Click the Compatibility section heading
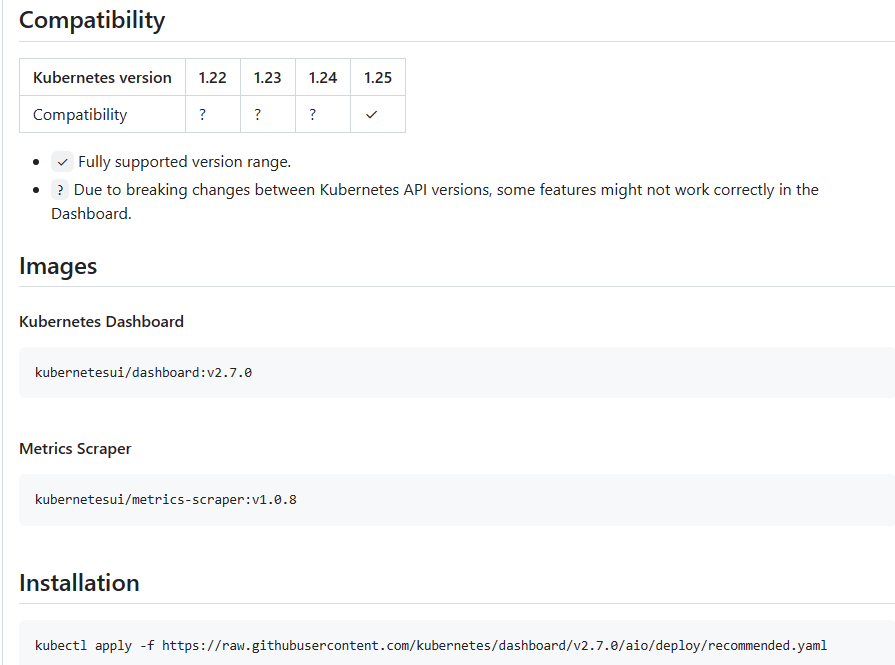The width and height of the screenshot is (895, 665). pyautogui.click(x=92, y=20)
